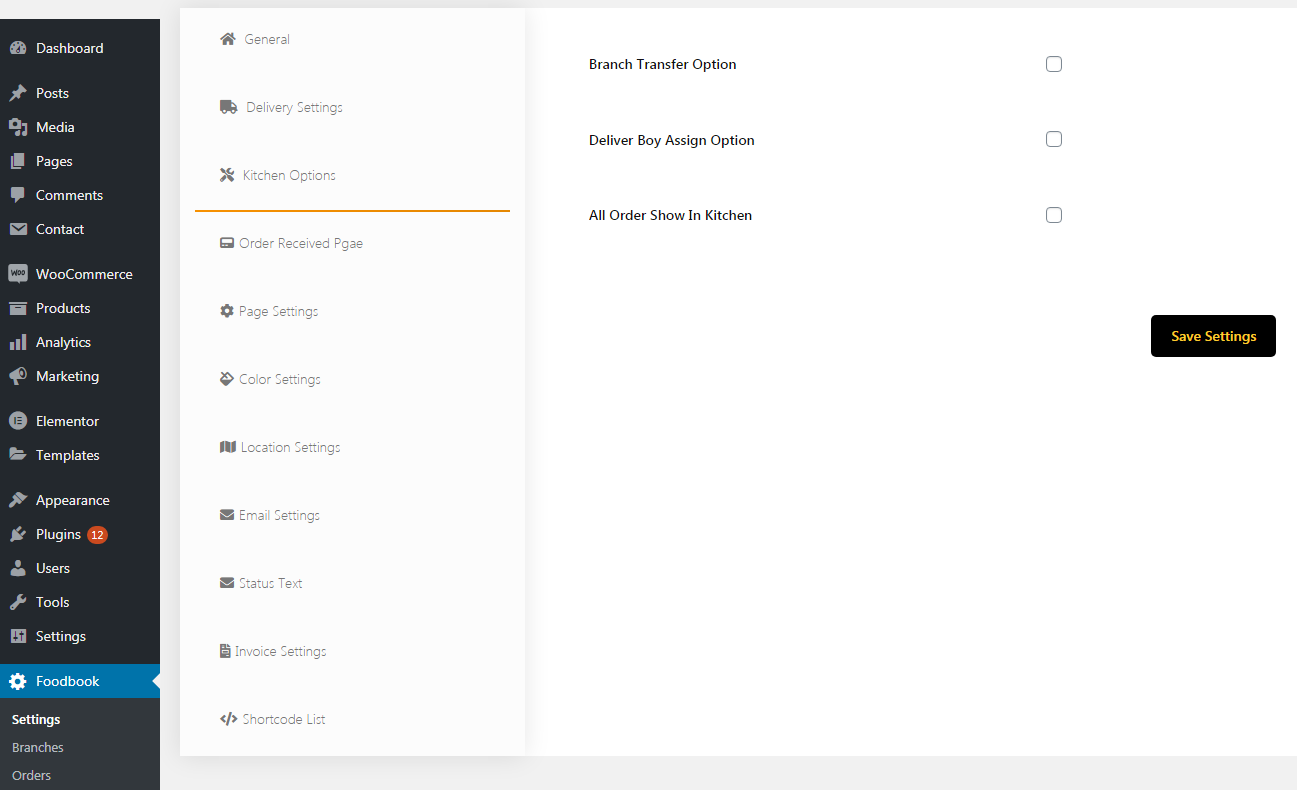Click the gear icon for Page Settings
Image resolution: width=1297 pixels, height=790 pixels.
tap(227, 311)
